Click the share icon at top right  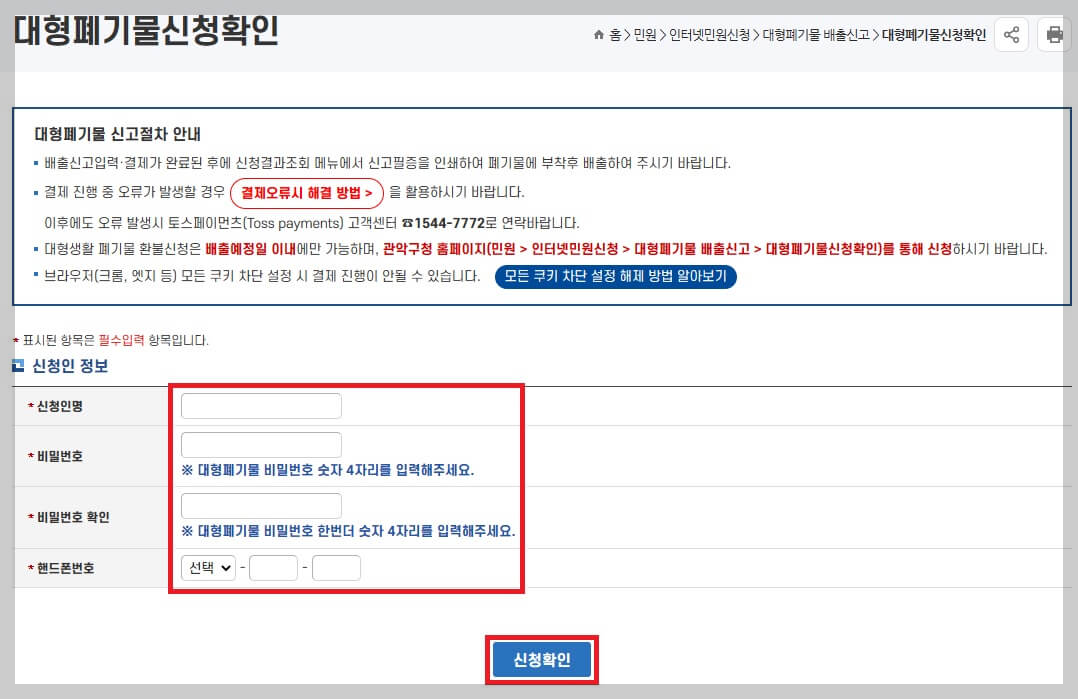click(x=1011, y=34)
